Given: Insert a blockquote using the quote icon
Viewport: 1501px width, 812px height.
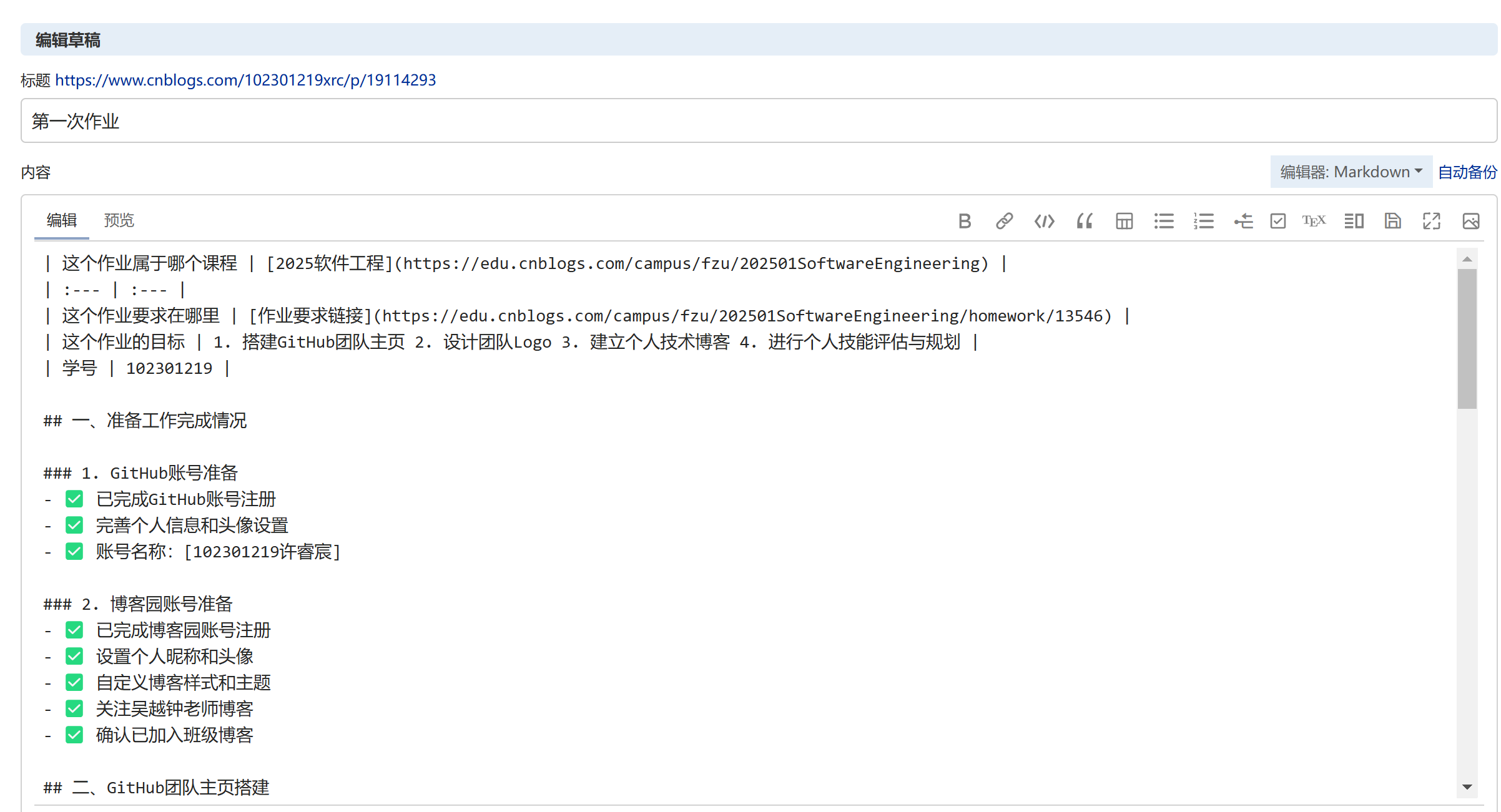Looking at the screenshot, I should click(x=1085, y=221).
